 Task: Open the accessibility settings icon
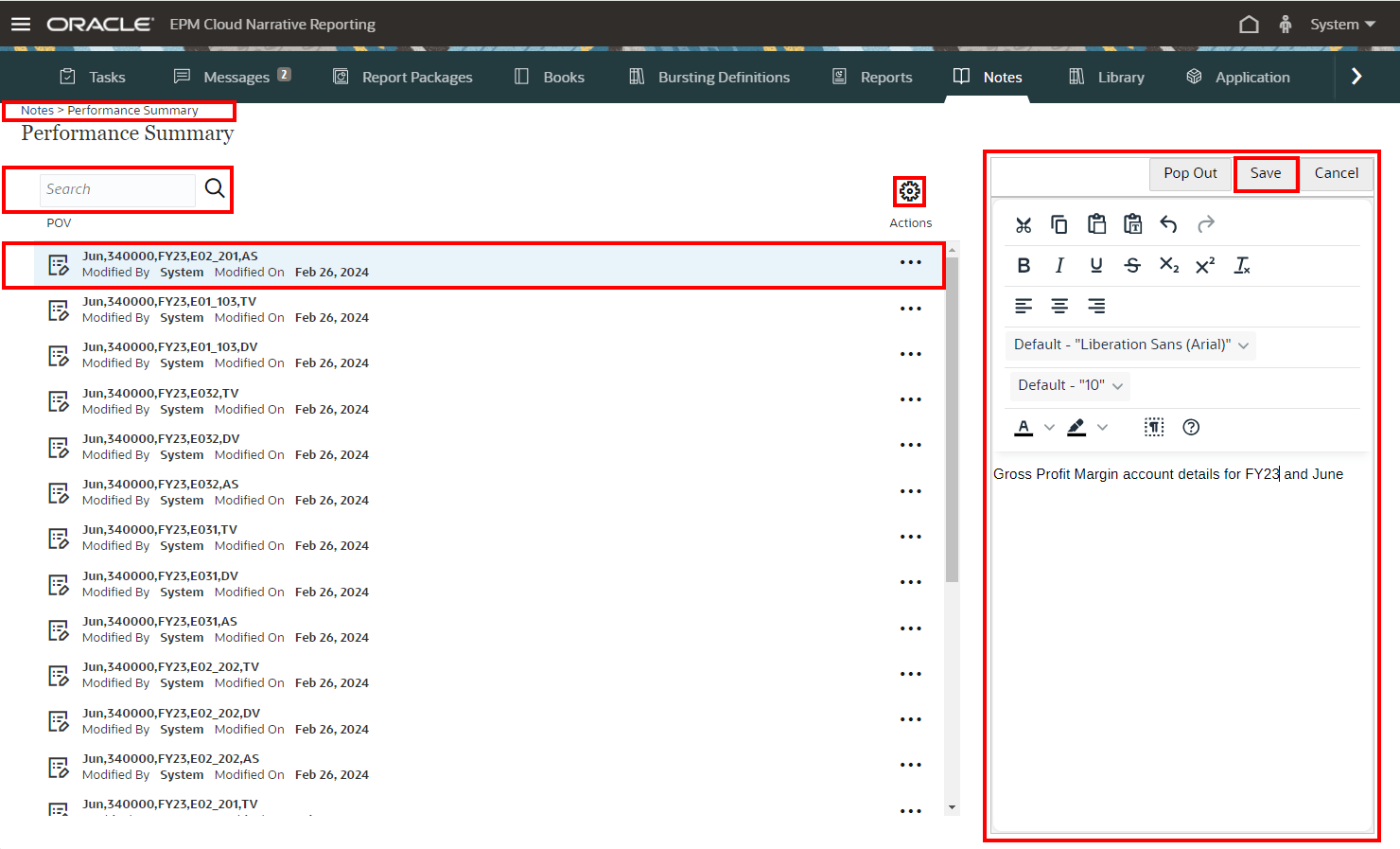tap(1285, 24)
